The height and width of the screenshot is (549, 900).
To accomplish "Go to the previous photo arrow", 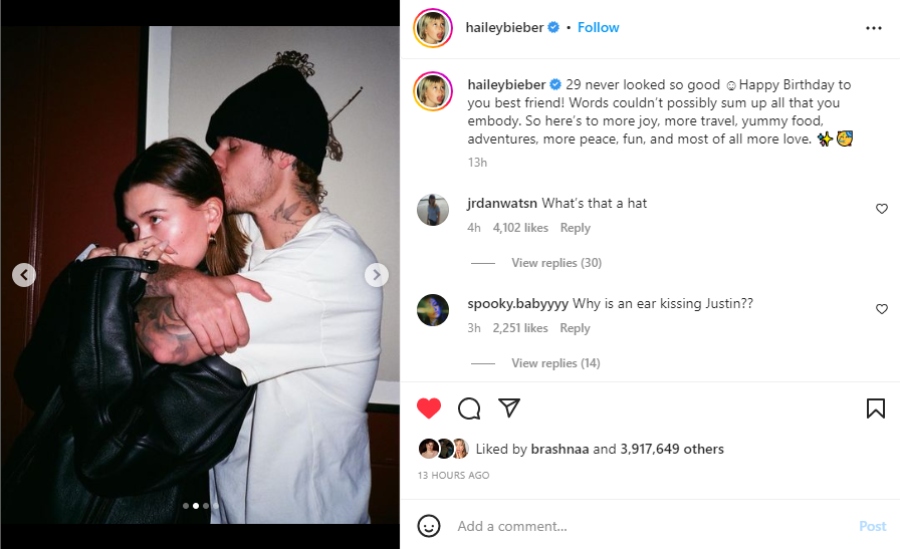I will (24, 275).
